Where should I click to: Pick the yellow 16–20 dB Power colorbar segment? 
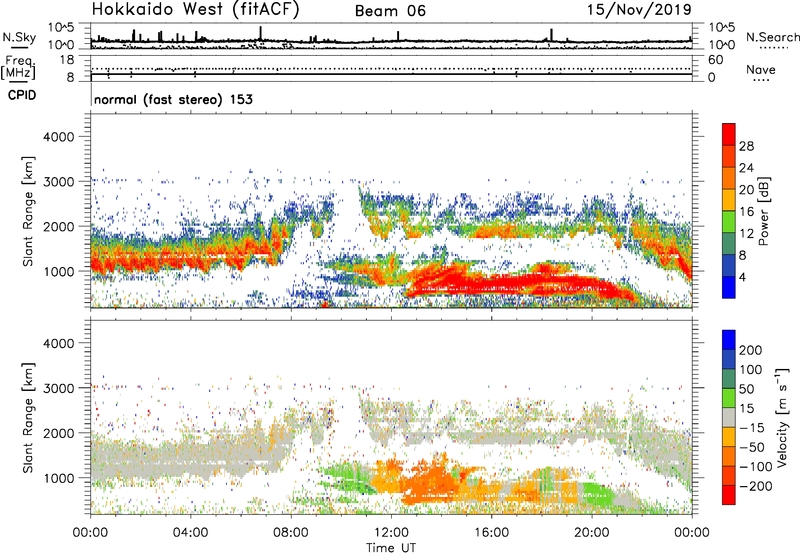(x=729, y=199)
